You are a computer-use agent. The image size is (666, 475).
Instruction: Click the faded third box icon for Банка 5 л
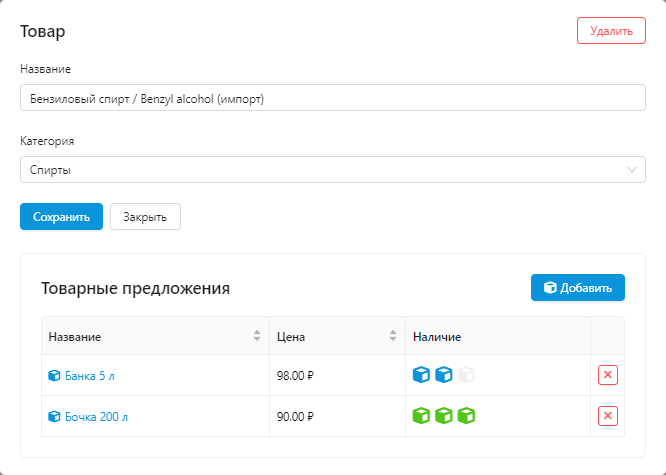[x=466, y=375]
